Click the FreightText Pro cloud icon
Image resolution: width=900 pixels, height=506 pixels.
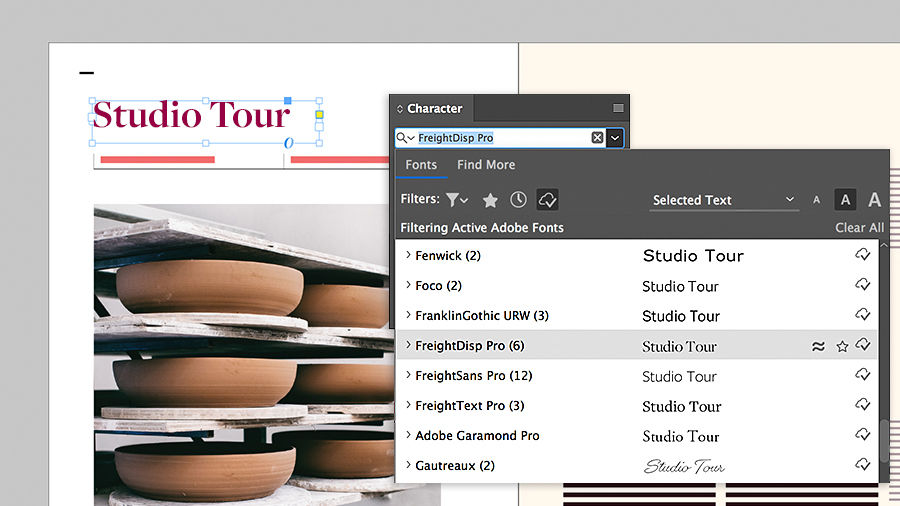(863, 404)
